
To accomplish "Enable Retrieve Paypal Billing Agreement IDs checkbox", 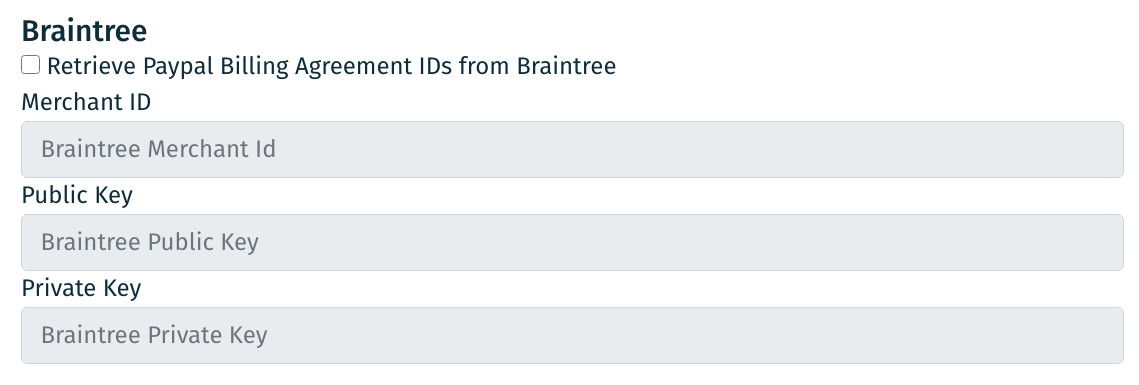I will tap(31, 65).
